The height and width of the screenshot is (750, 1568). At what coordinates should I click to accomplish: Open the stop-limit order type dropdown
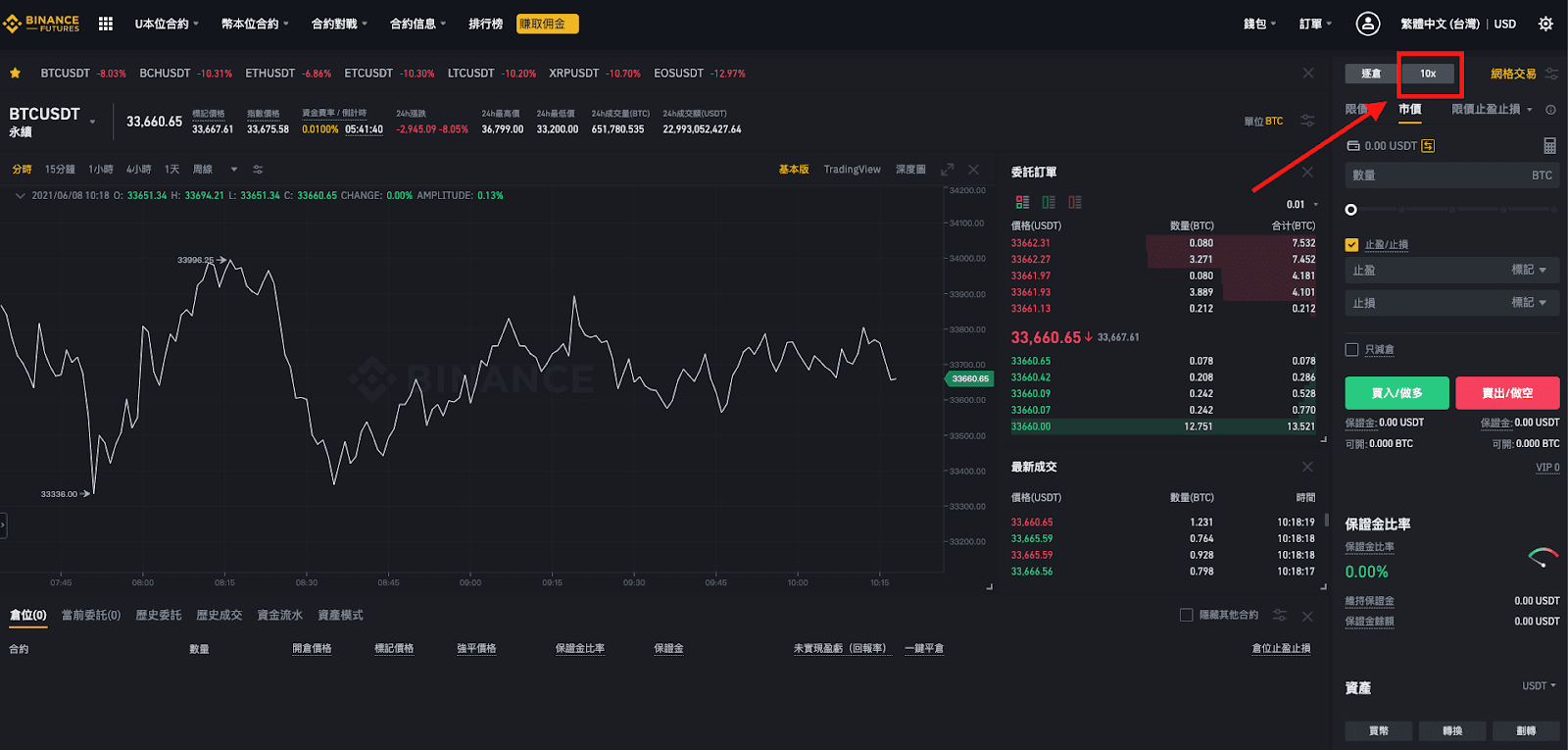(x=1492, y=110)
